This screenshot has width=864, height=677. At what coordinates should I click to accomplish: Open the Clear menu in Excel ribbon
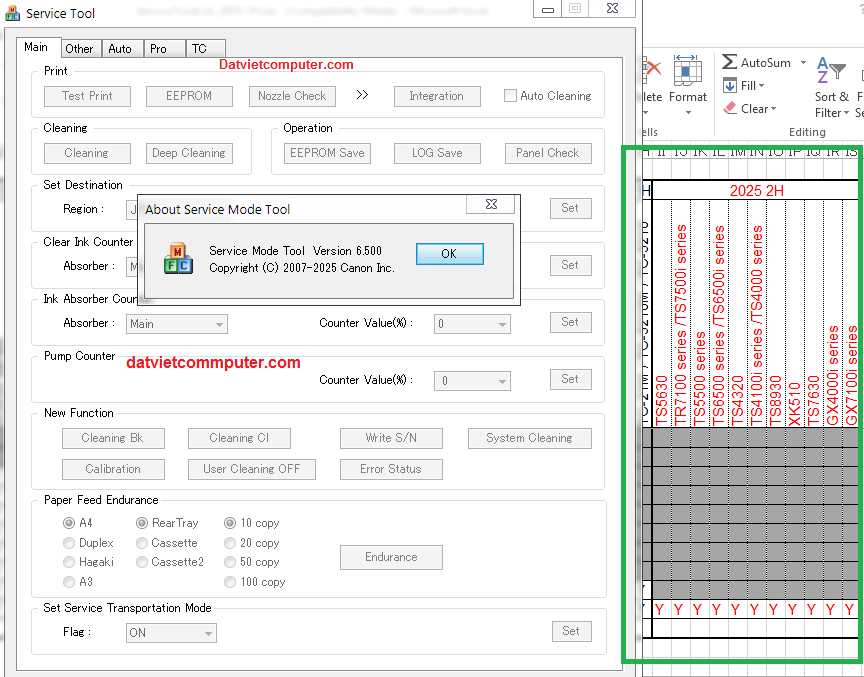pyautogui.click(x=750, y=109)
